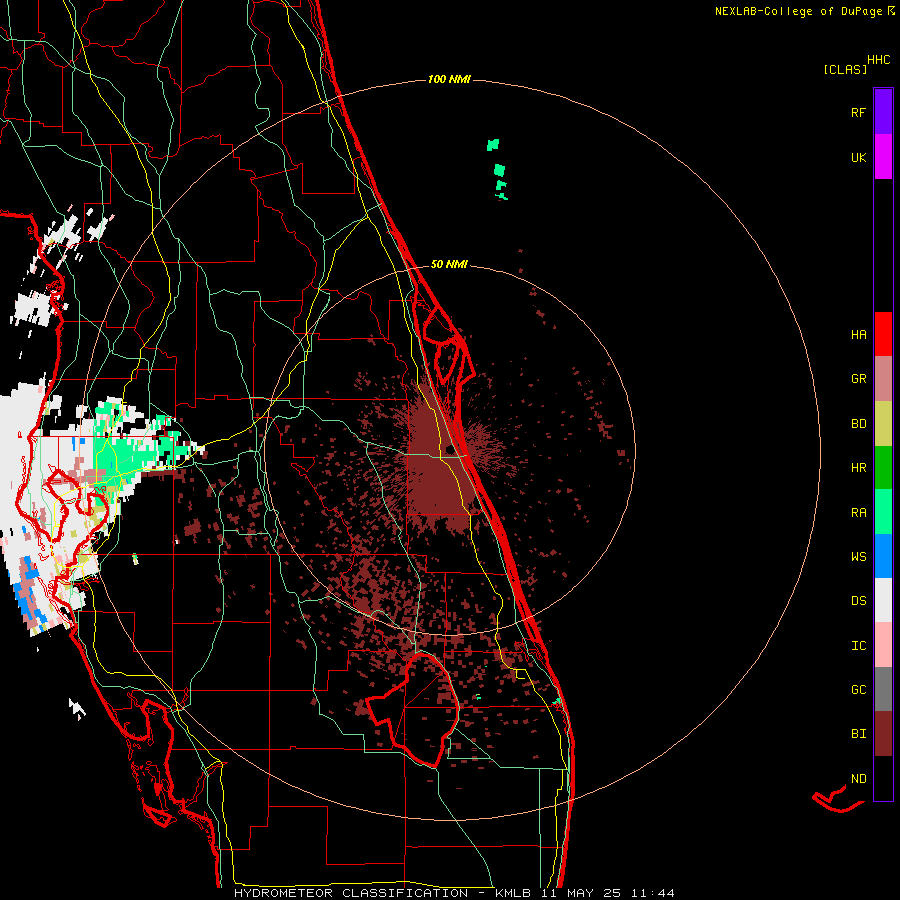Viewport: 900px width, 900px height.
Task: Click the WS blue legend swatch
Action: [x=883, y=556]
